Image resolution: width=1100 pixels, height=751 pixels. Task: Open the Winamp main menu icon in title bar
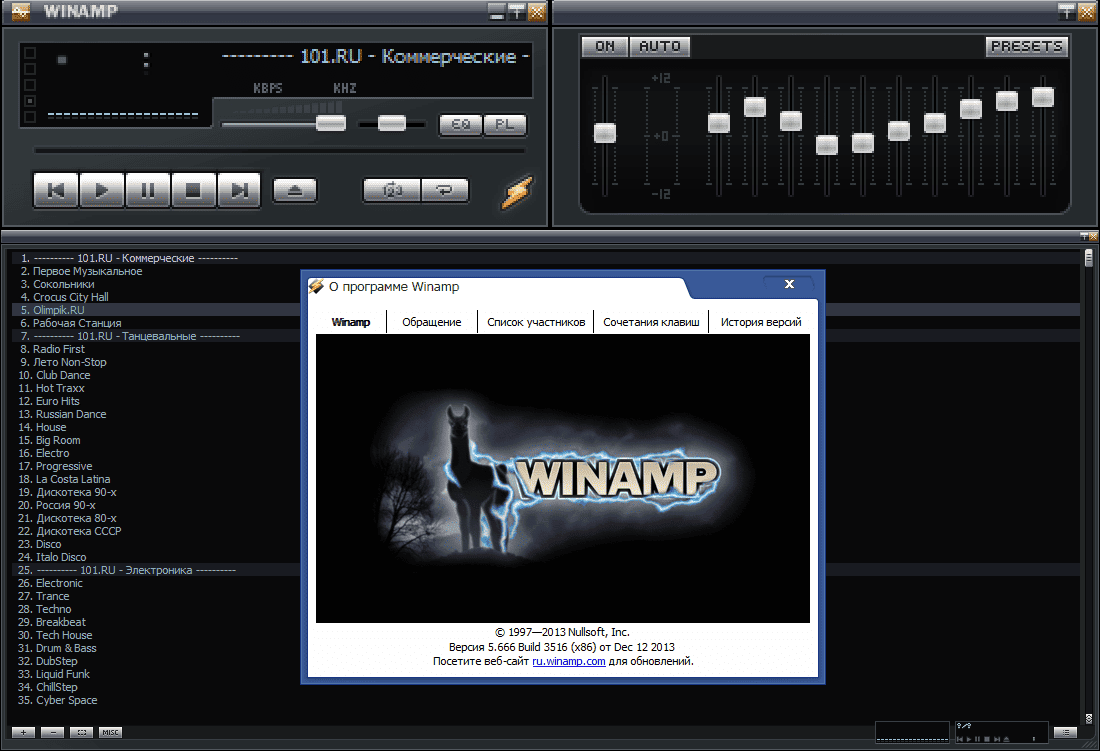[x=21, y=11]
